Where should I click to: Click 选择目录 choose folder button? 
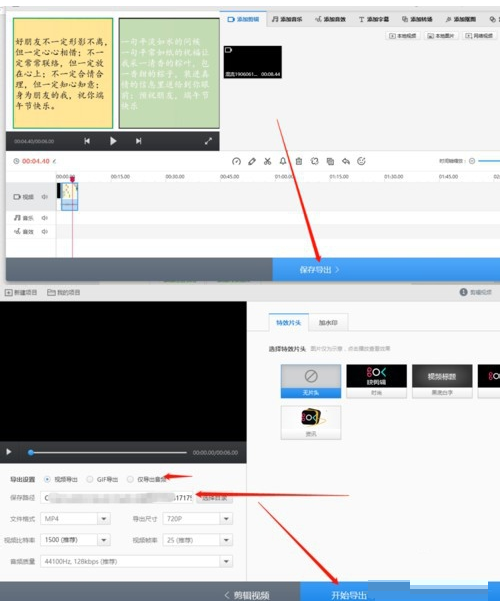point(214,498)
